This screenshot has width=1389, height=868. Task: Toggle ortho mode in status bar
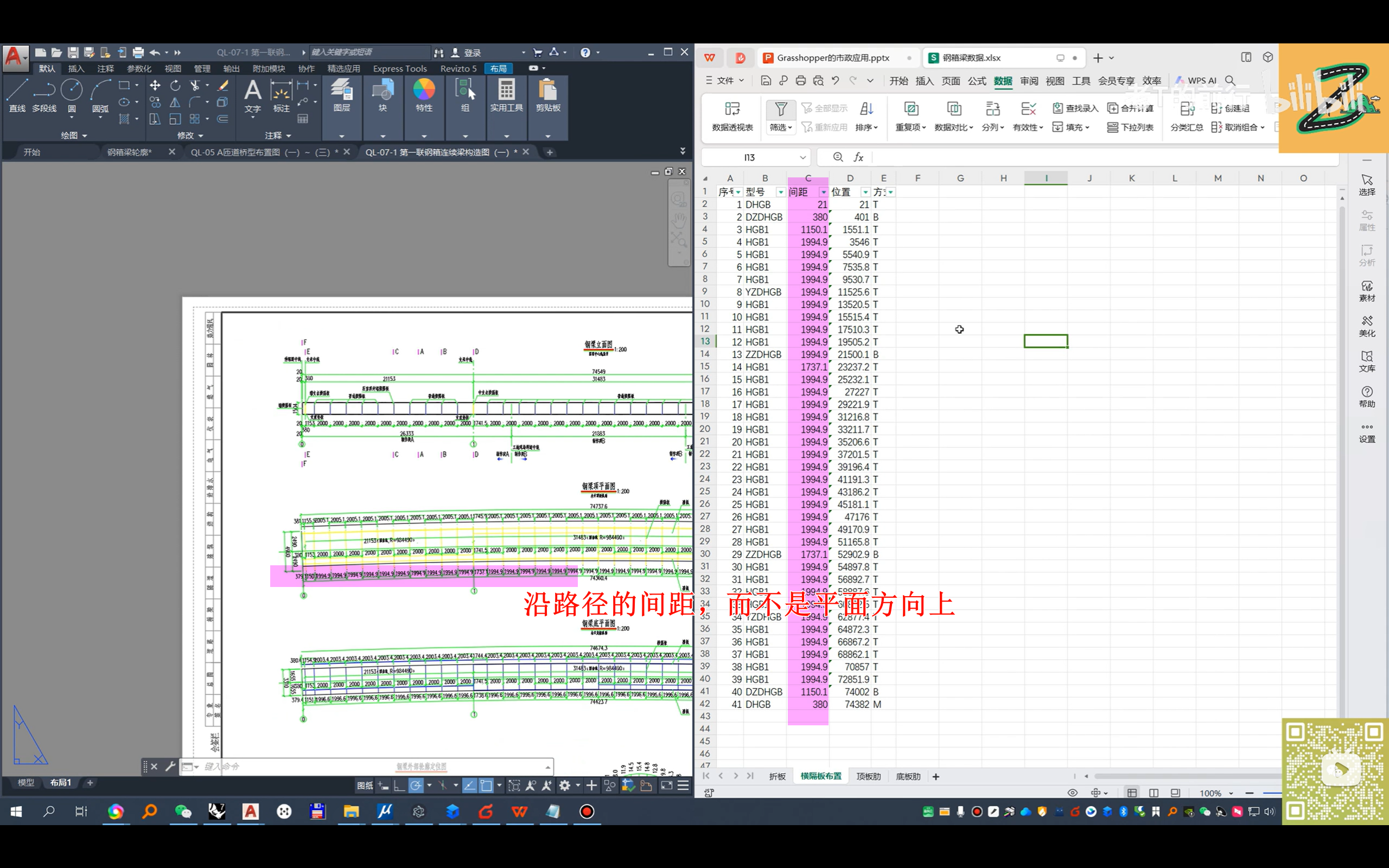tap(399, 786)
